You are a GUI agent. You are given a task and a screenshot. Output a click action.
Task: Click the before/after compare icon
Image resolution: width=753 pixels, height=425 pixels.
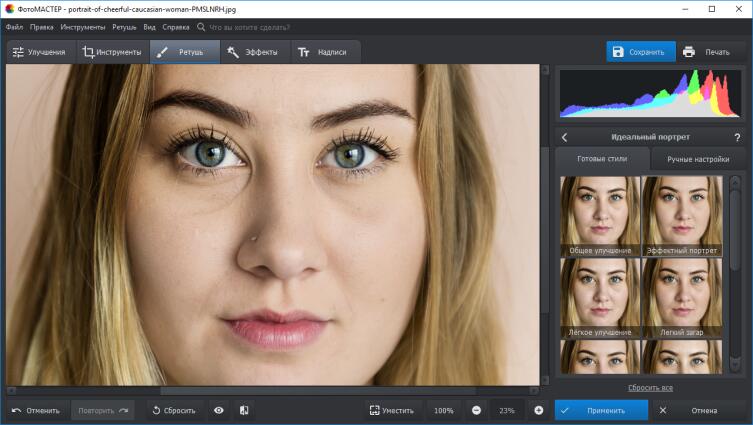coord(244,410)
